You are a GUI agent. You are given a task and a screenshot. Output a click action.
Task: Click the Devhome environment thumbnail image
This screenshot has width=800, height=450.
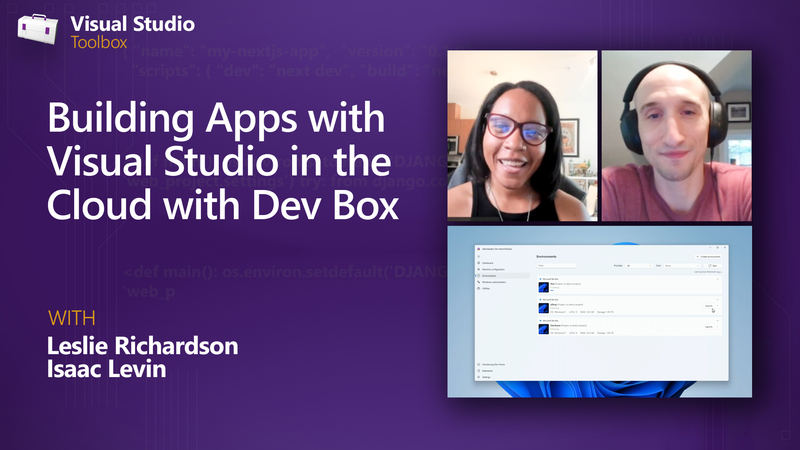coord(543,329)
